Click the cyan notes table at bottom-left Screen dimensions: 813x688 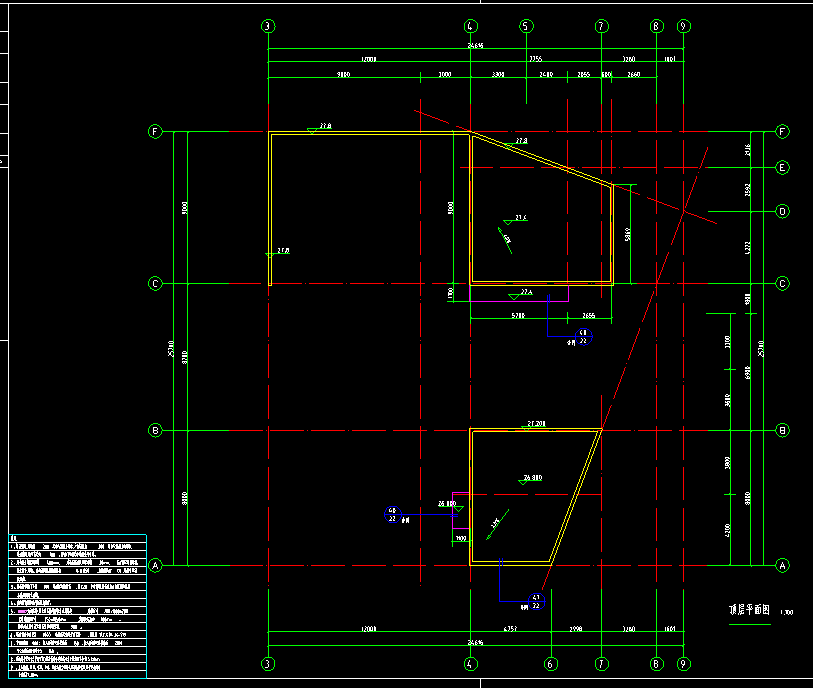pyautogui.click(x=77, y=606)
